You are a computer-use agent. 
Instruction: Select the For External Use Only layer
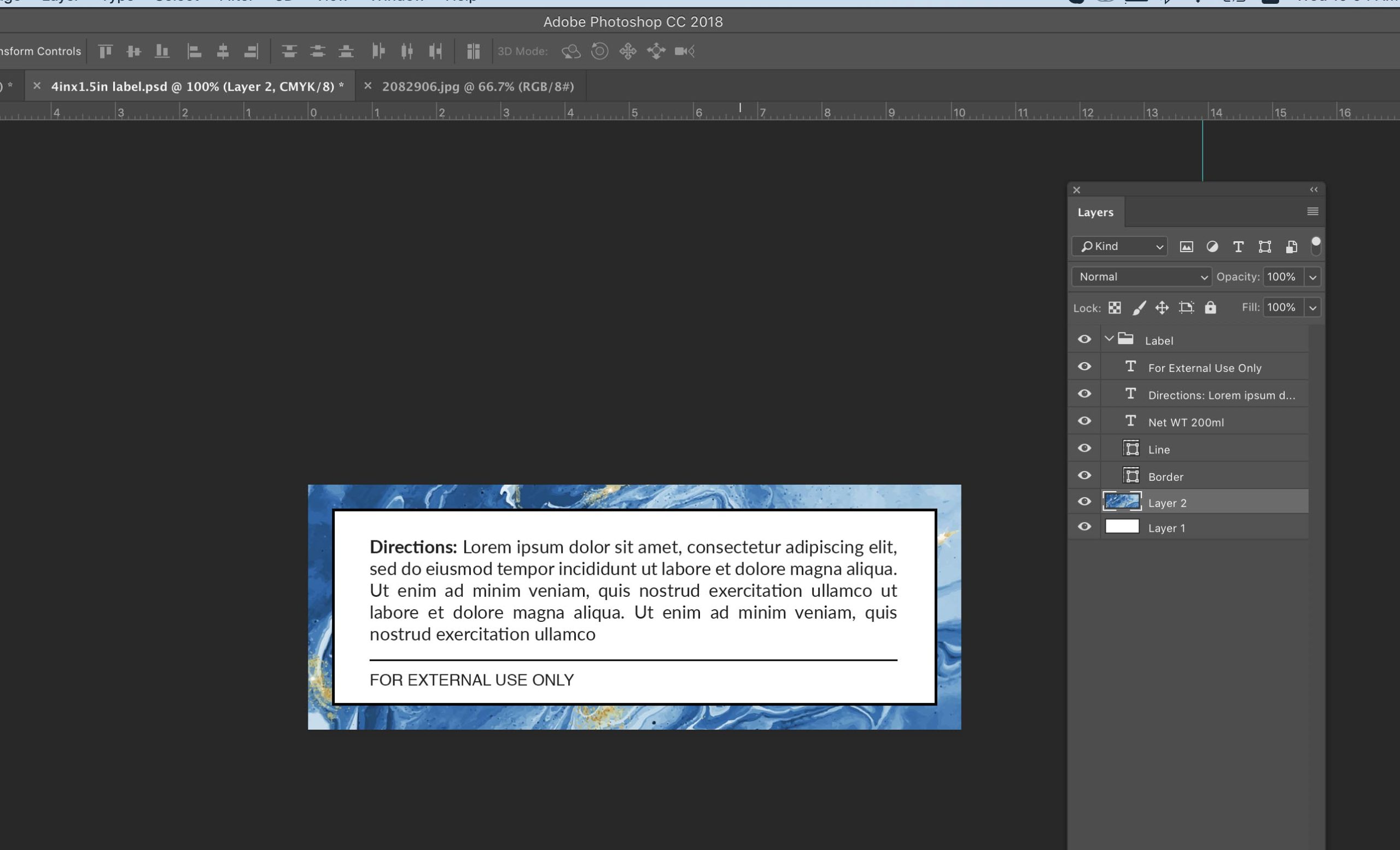[x=1204, y=368]
